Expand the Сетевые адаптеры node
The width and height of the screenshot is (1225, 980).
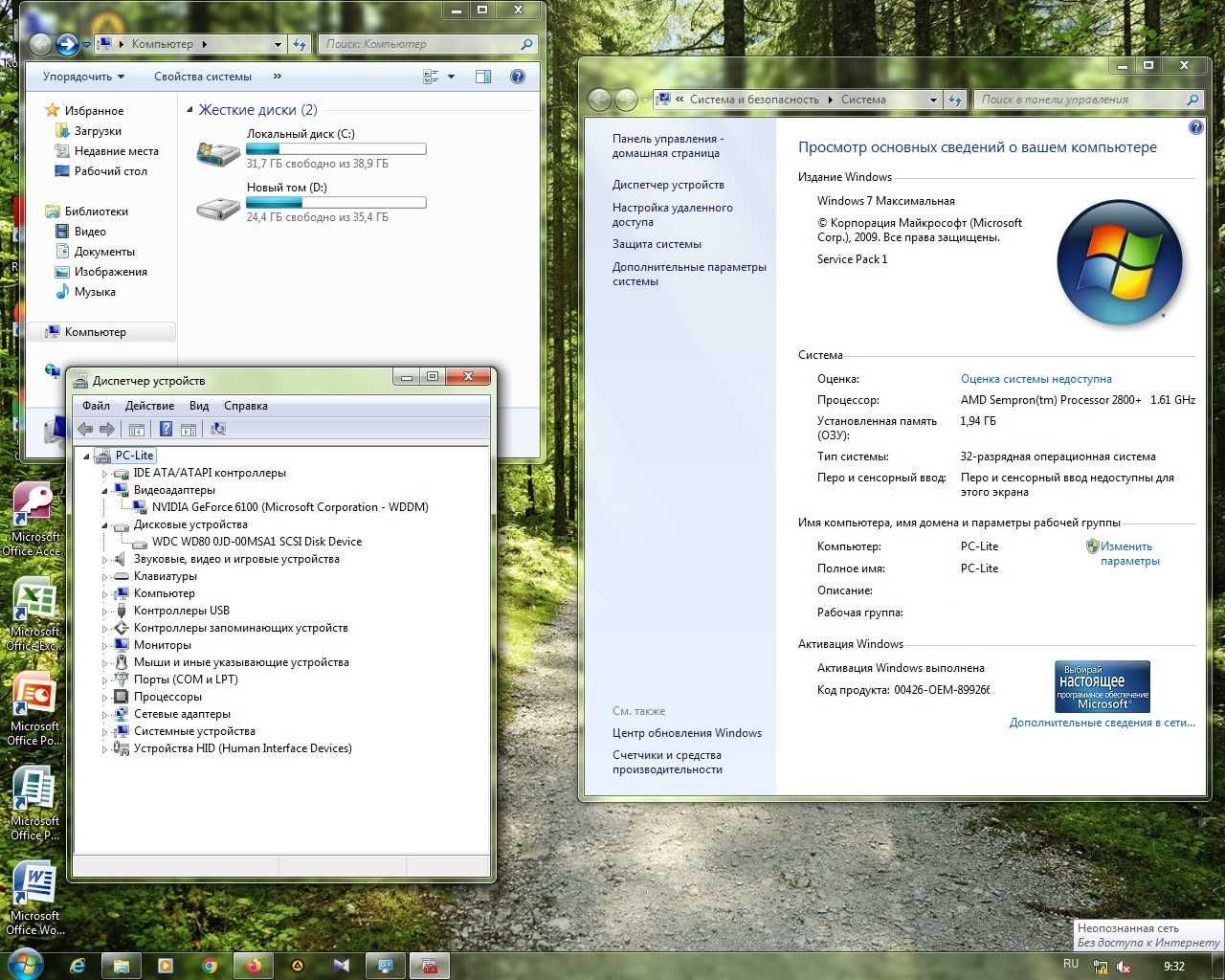105,714
